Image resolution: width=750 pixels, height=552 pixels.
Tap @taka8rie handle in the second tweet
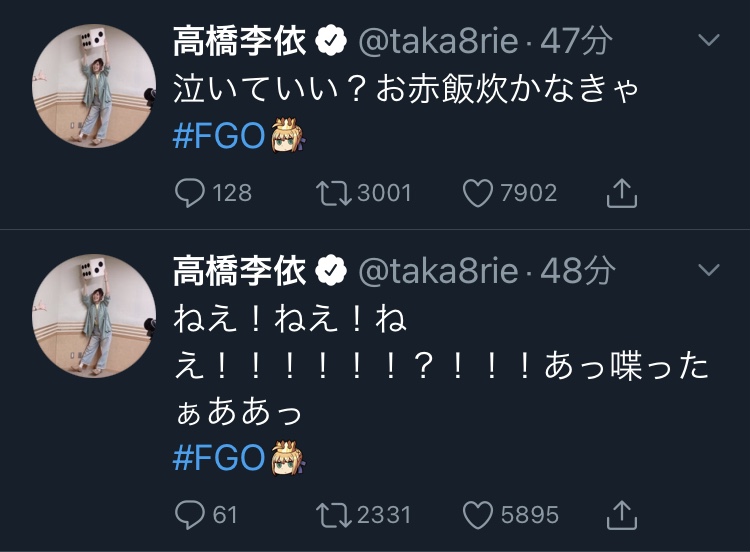tap(438, 270)
